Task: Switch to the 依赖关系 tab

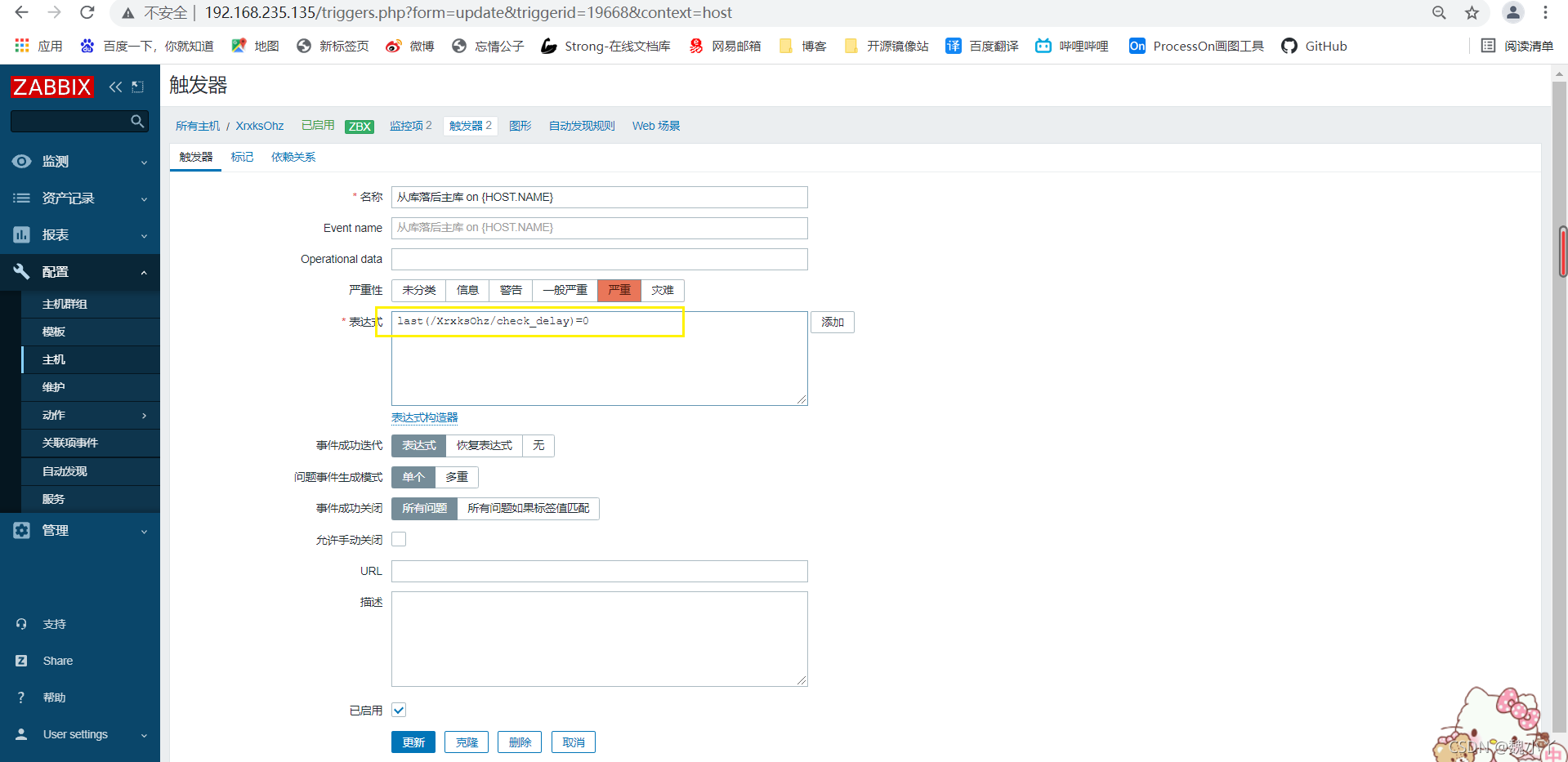Action: pos(293,157)
